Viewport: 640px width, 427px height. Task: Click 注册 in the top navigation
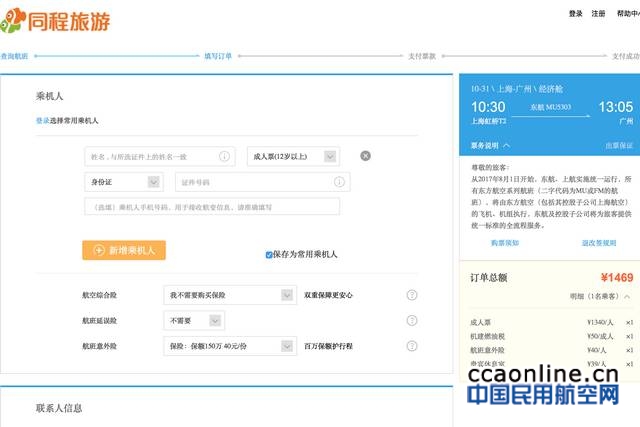coord(599,14)
